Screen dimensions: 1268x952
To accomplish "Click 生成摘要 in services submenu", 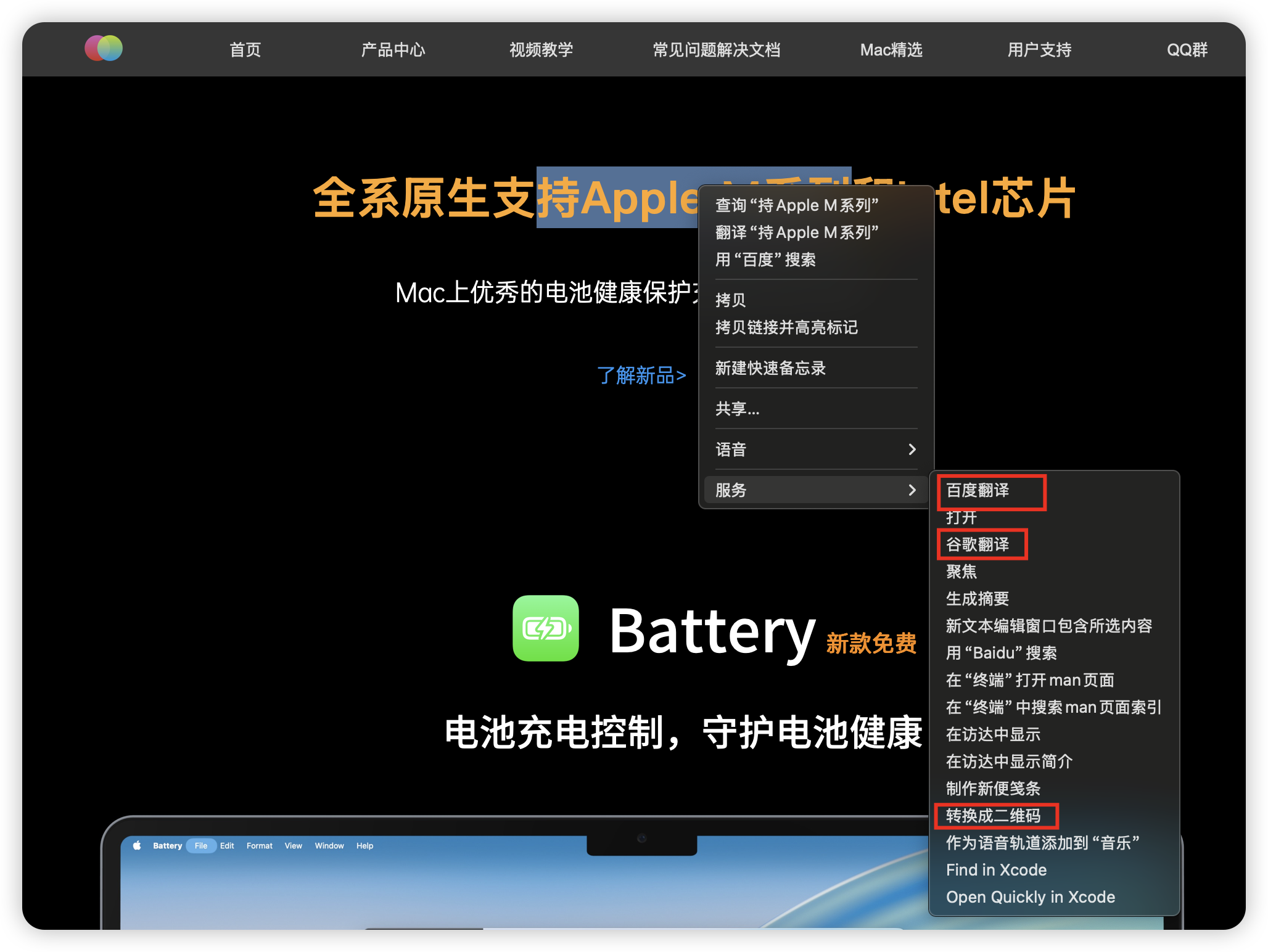I will tap(978, 599).
